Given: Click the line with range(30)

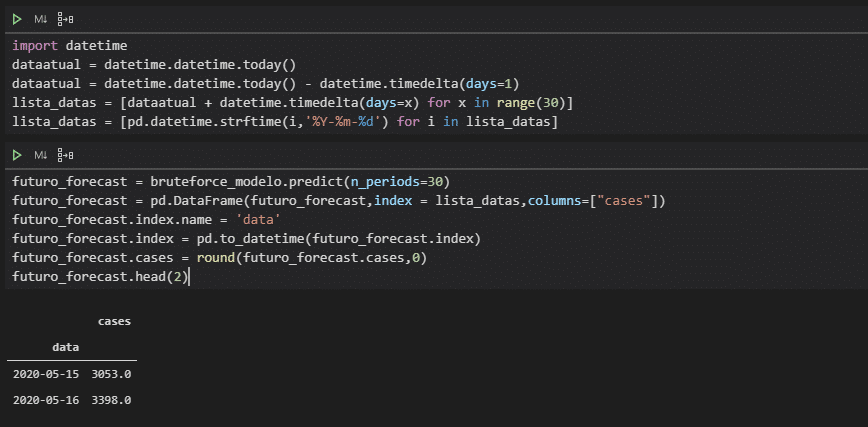Looking at the screenshot, I should [293, 102].
